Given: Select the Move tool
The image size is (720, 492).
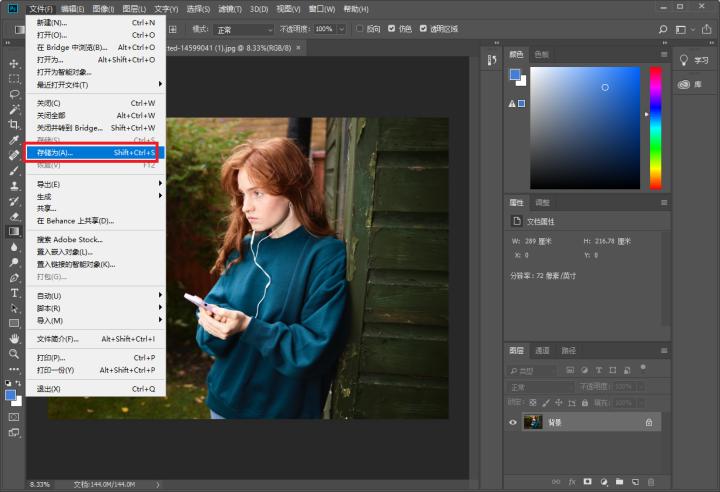Looking at the screenshot, I should coord(14,62).
